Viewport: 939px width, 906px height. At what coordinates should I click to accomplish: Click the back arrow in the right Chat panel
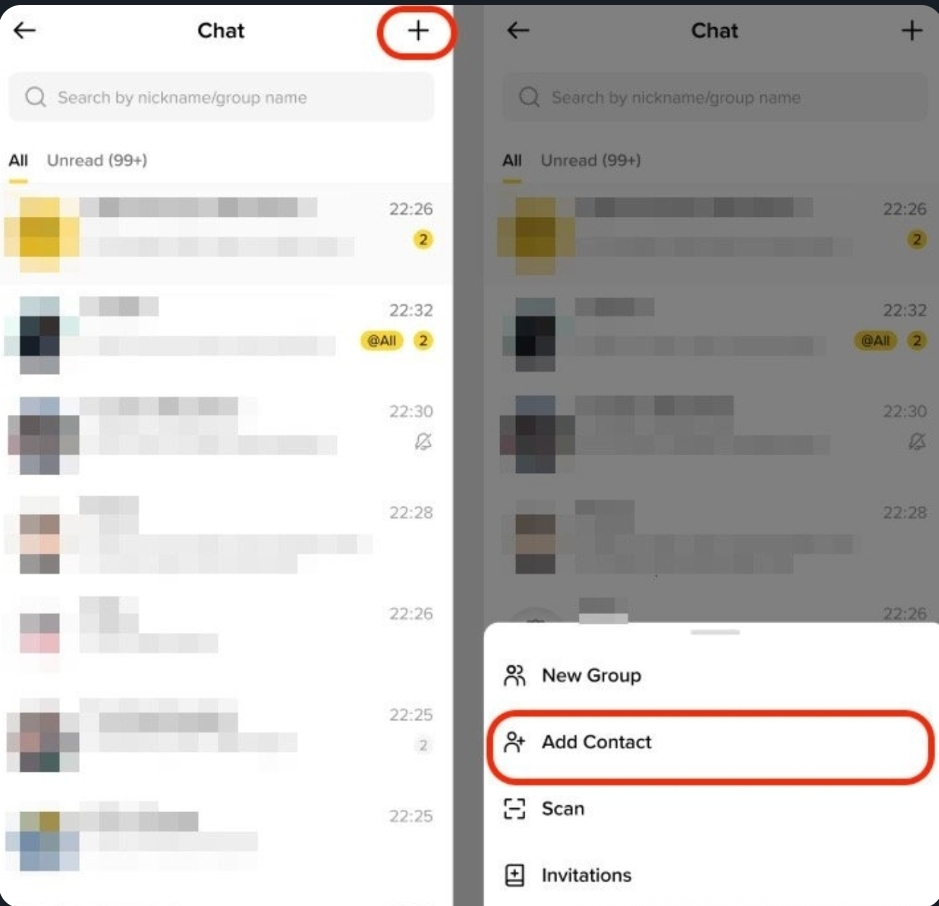click(518, 30)
